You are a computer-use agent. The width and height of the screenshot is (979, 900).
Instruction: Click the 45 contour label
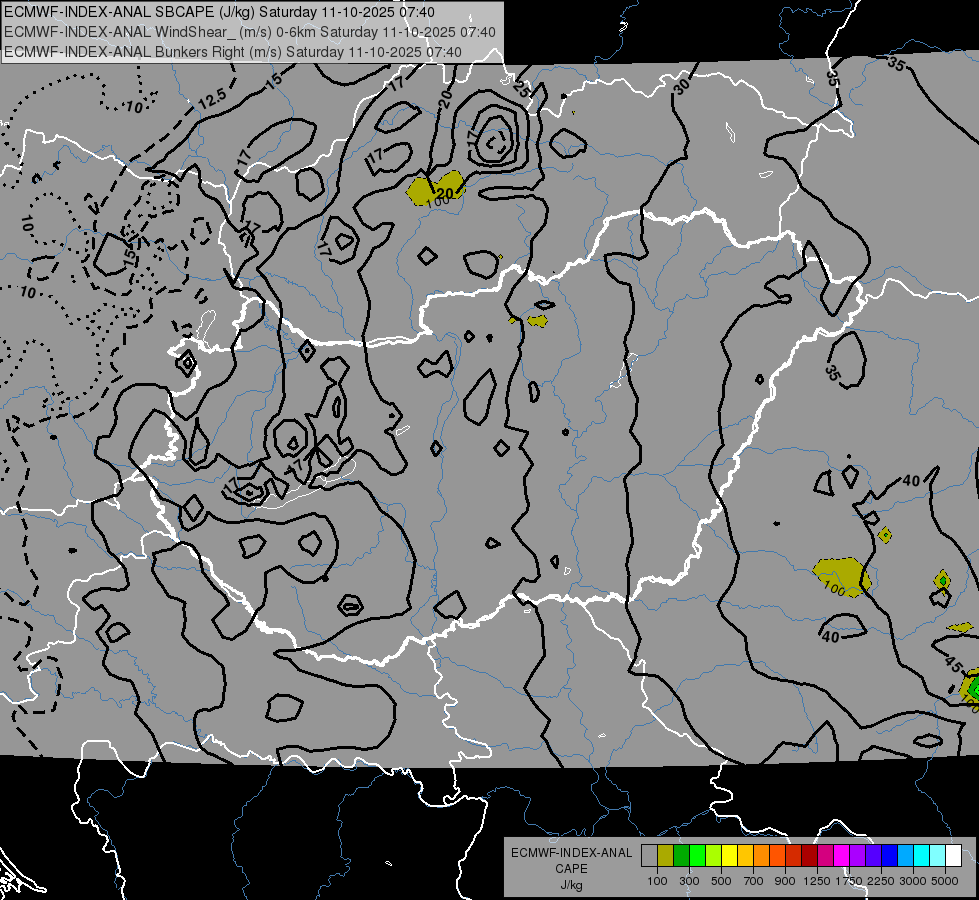pos(953,665)
